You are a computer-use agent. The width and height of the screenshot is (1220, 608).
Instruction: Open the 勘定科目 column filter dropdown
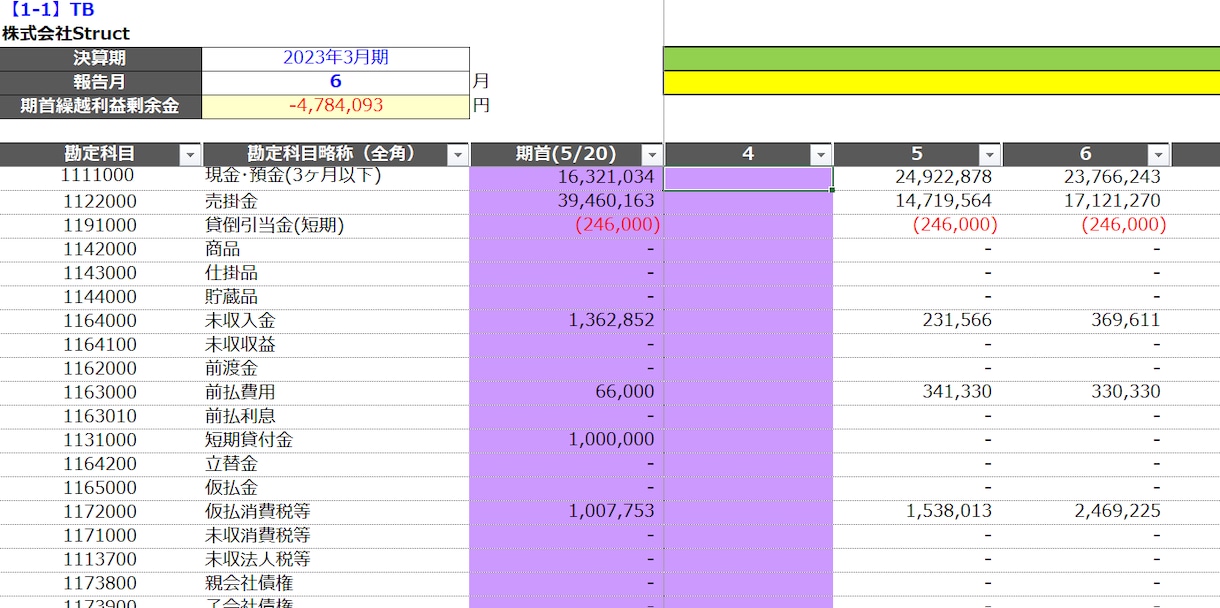tap(189, 155)
